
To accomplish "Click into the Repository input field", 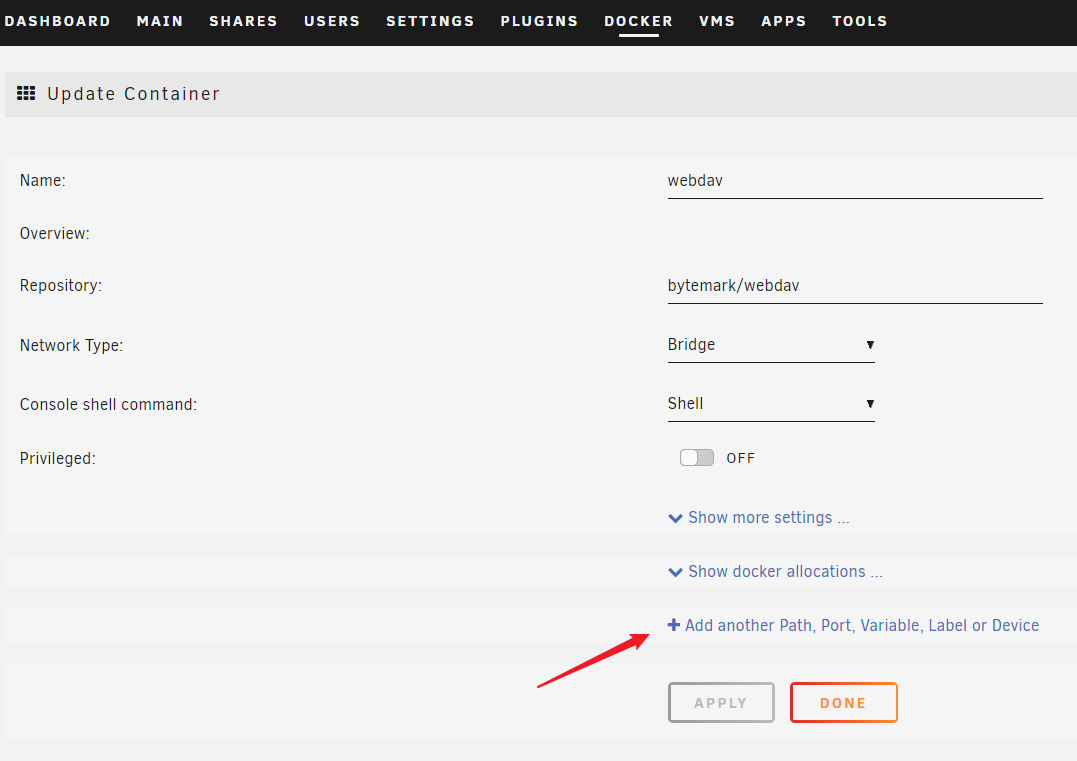I will click(854, 286).
